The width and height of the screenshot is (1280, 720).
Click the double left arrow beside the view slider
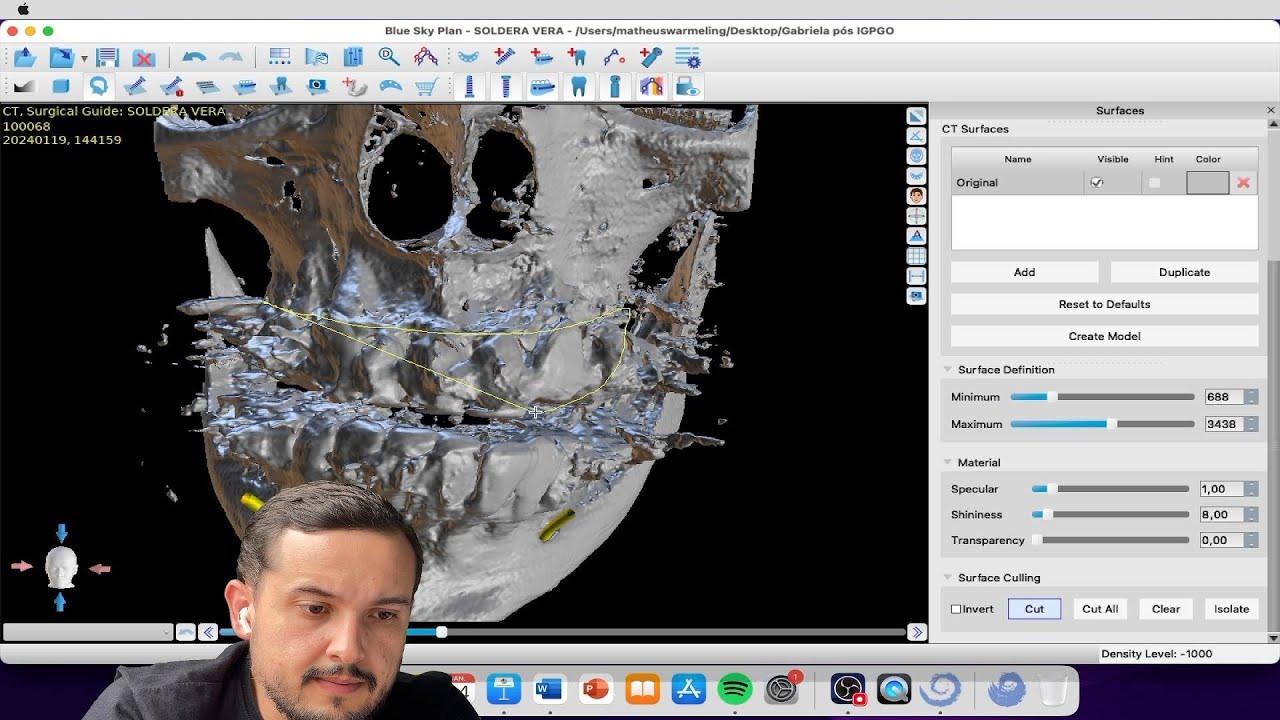(208, 632)
